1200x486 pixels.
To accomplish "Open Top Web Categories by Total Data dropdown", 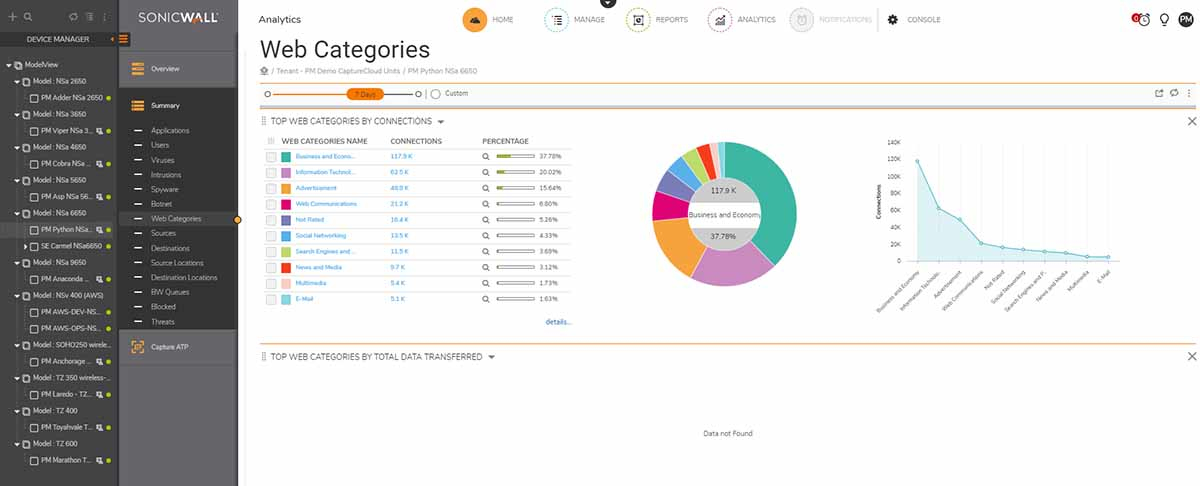I will click(x=491, y=357).
